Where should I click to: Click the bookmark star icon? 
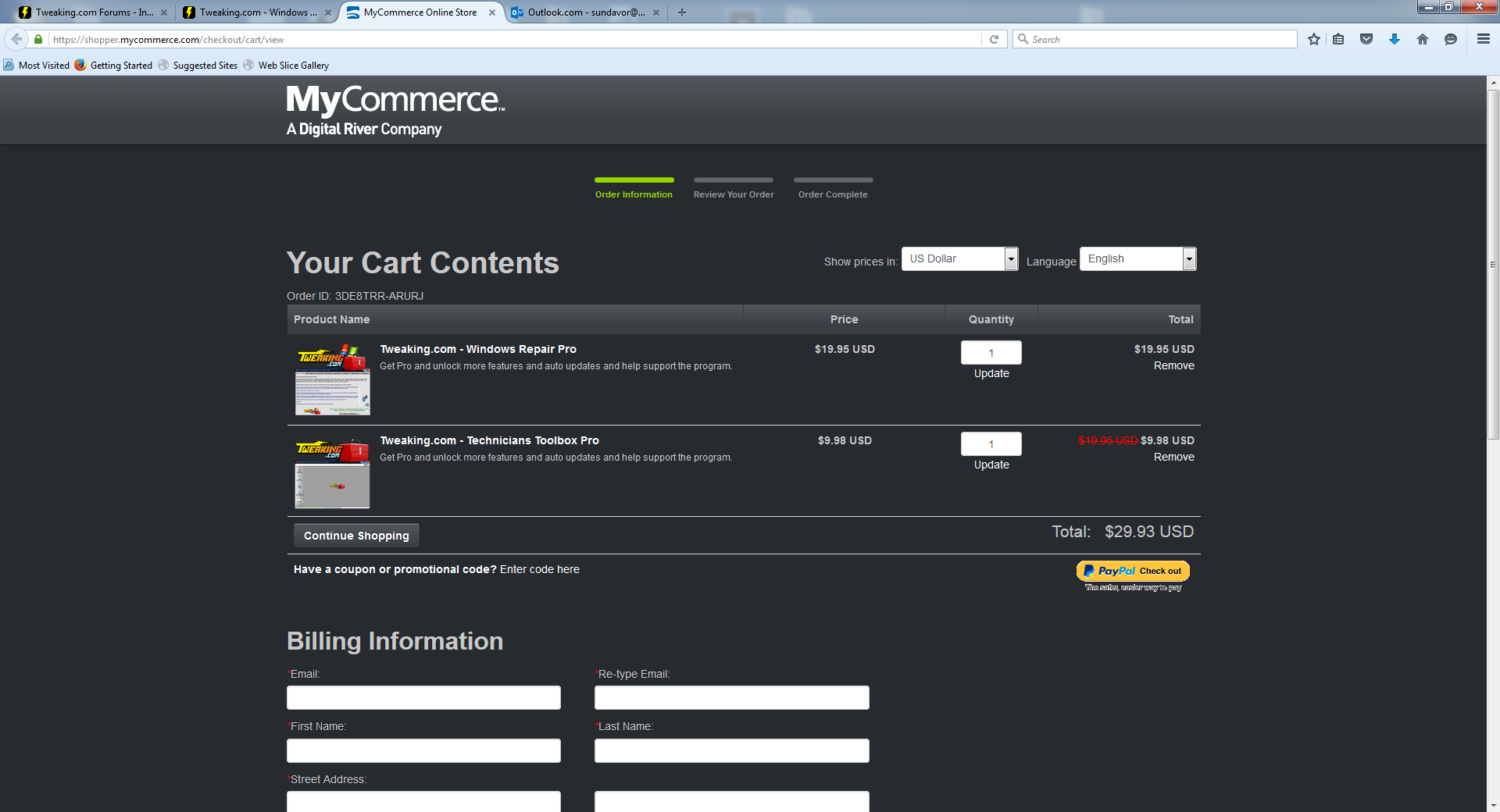click(1314, 39)
